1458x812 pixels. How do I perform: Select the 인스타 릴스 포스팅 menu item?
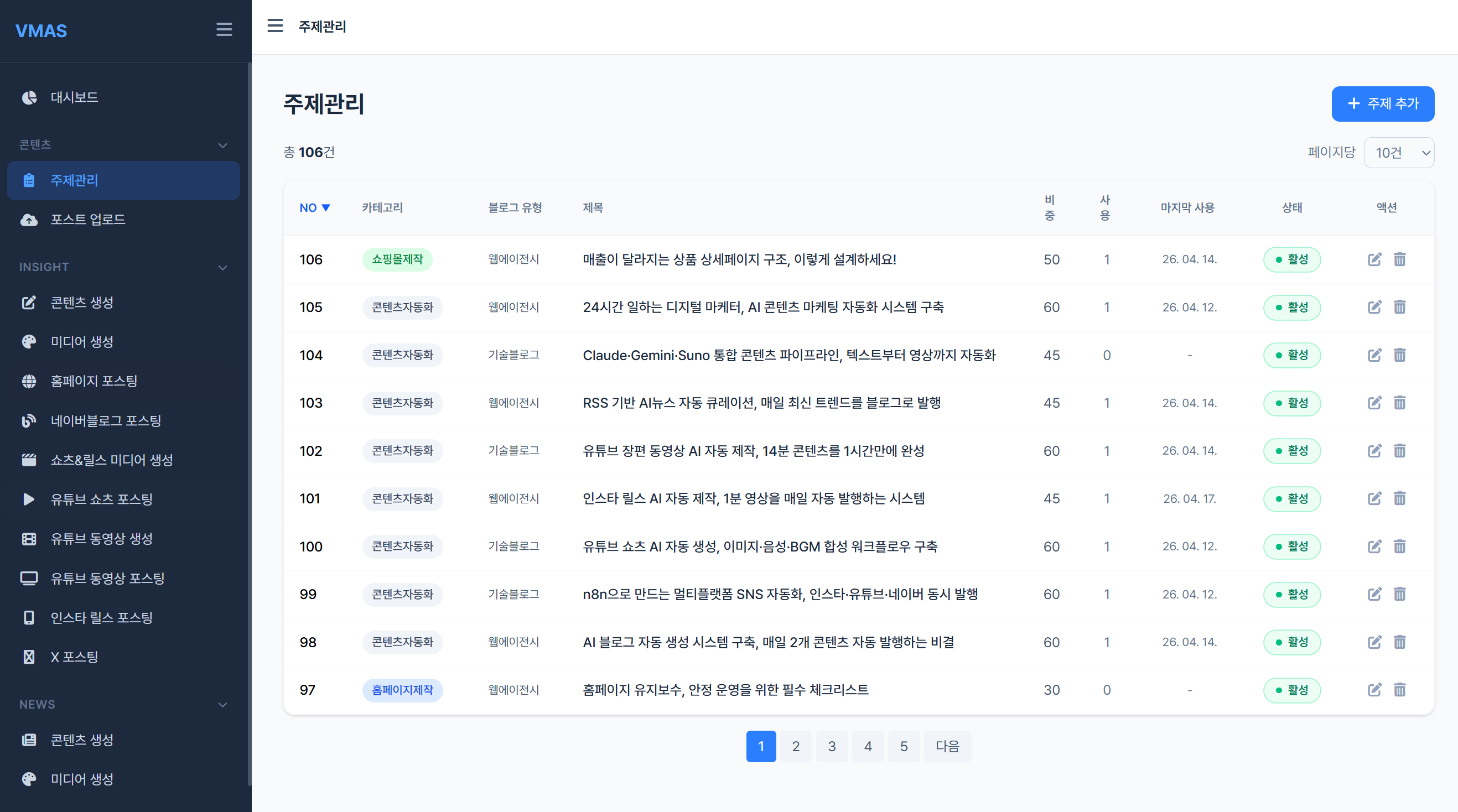101,617
